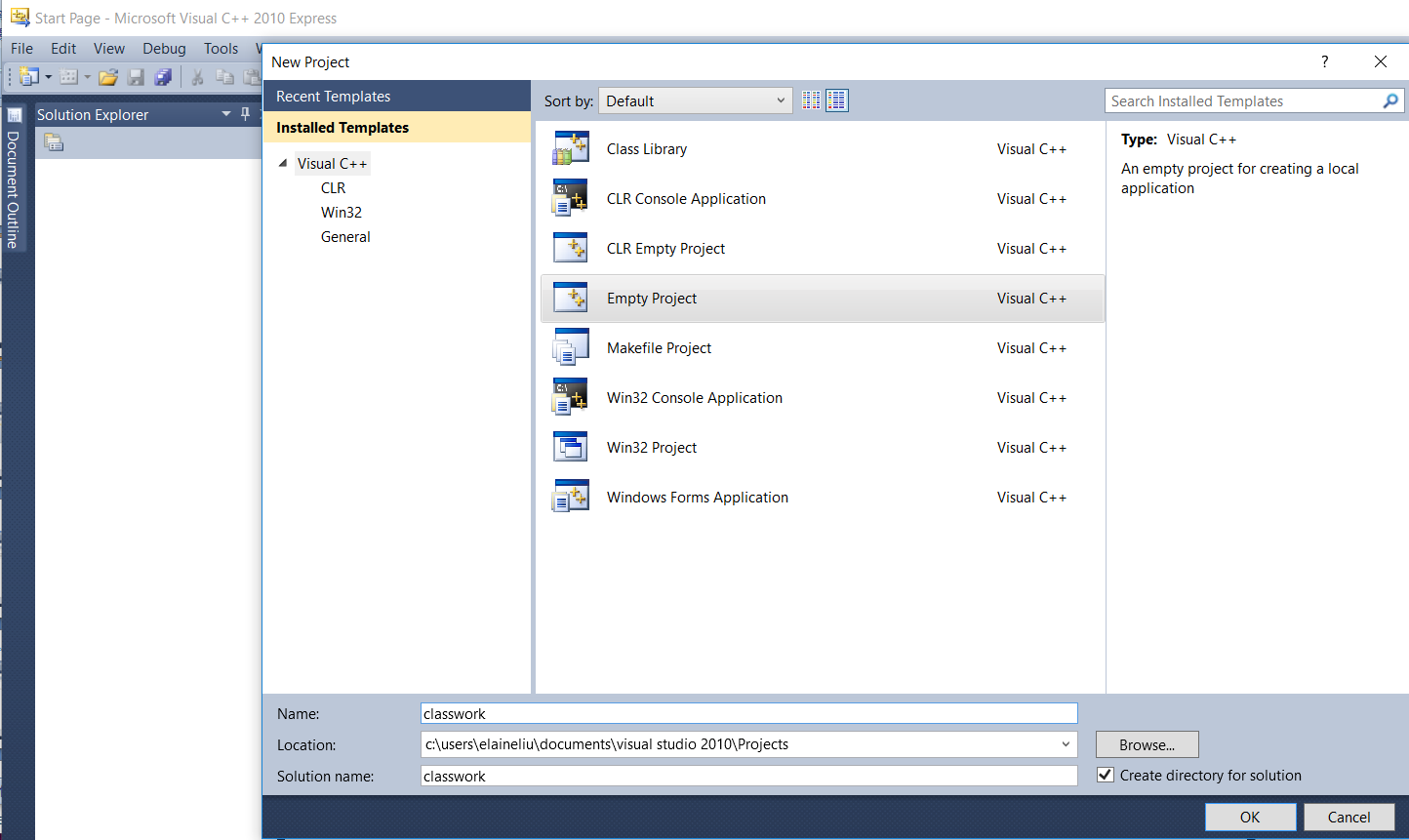Open the View menu
The image size is (1409, 840).
(109, 48)
